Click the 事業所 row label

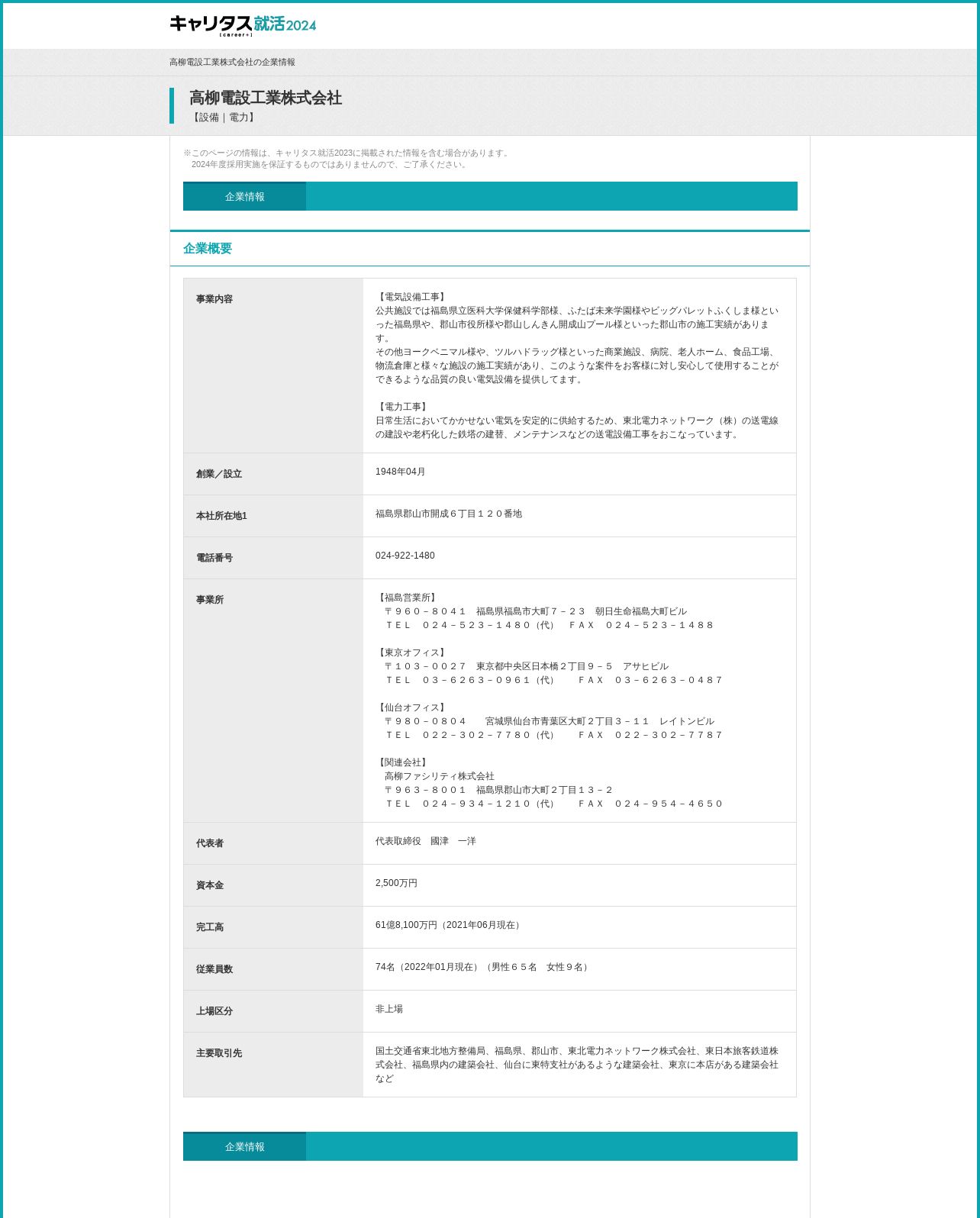click(210, 600)
